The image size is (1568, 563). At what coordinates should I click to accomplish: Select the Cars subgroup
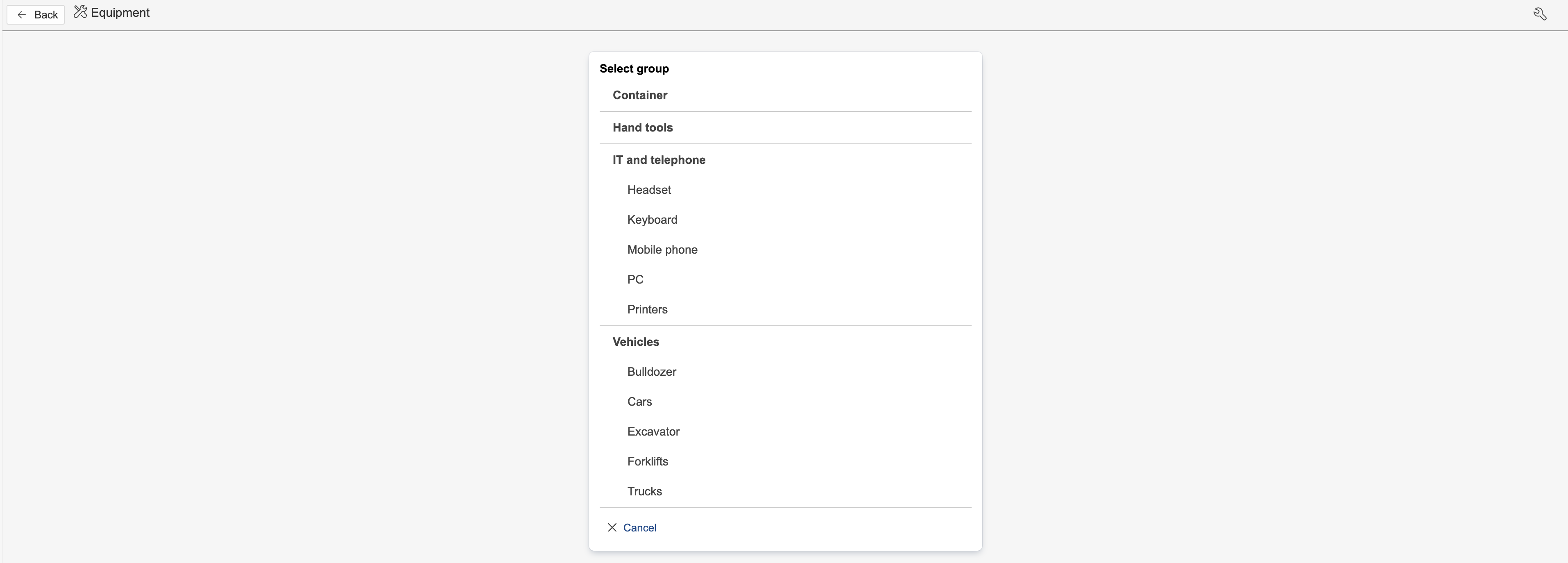click(x=639, y=402)
